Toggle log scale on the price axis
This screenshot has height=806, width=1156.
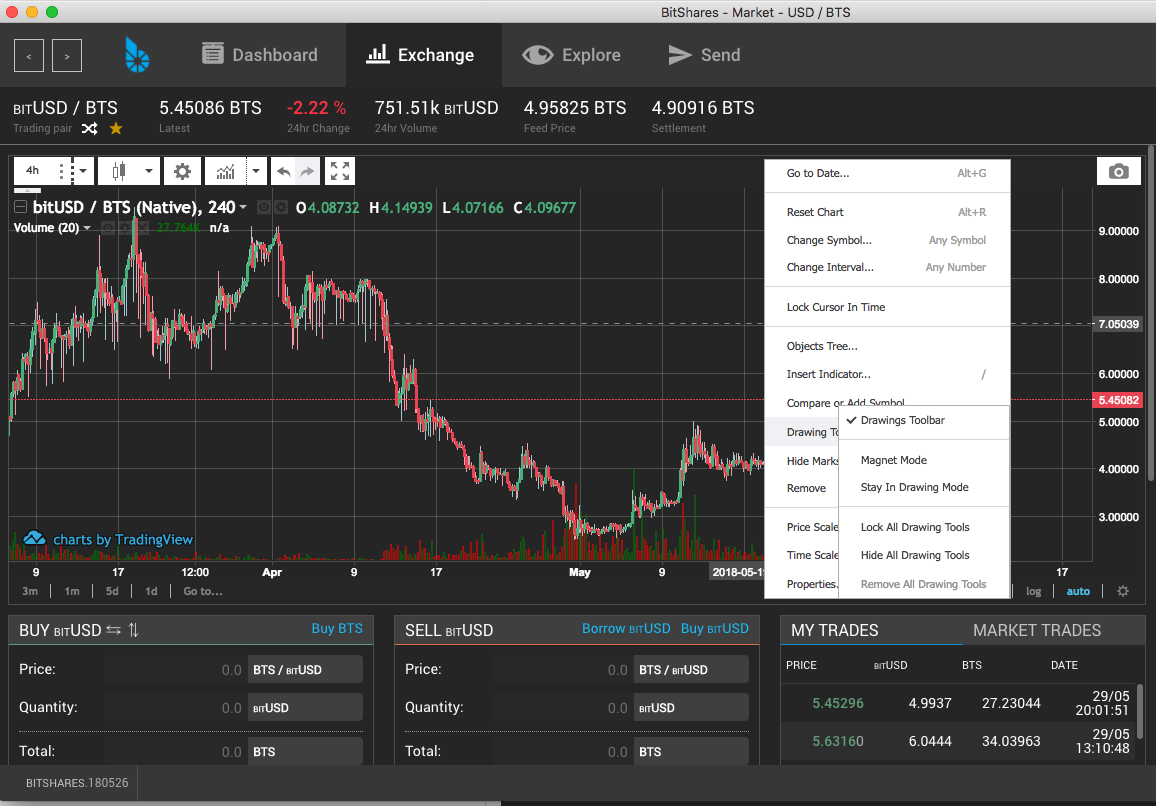pyautogui.click(x=1033, y=591)
